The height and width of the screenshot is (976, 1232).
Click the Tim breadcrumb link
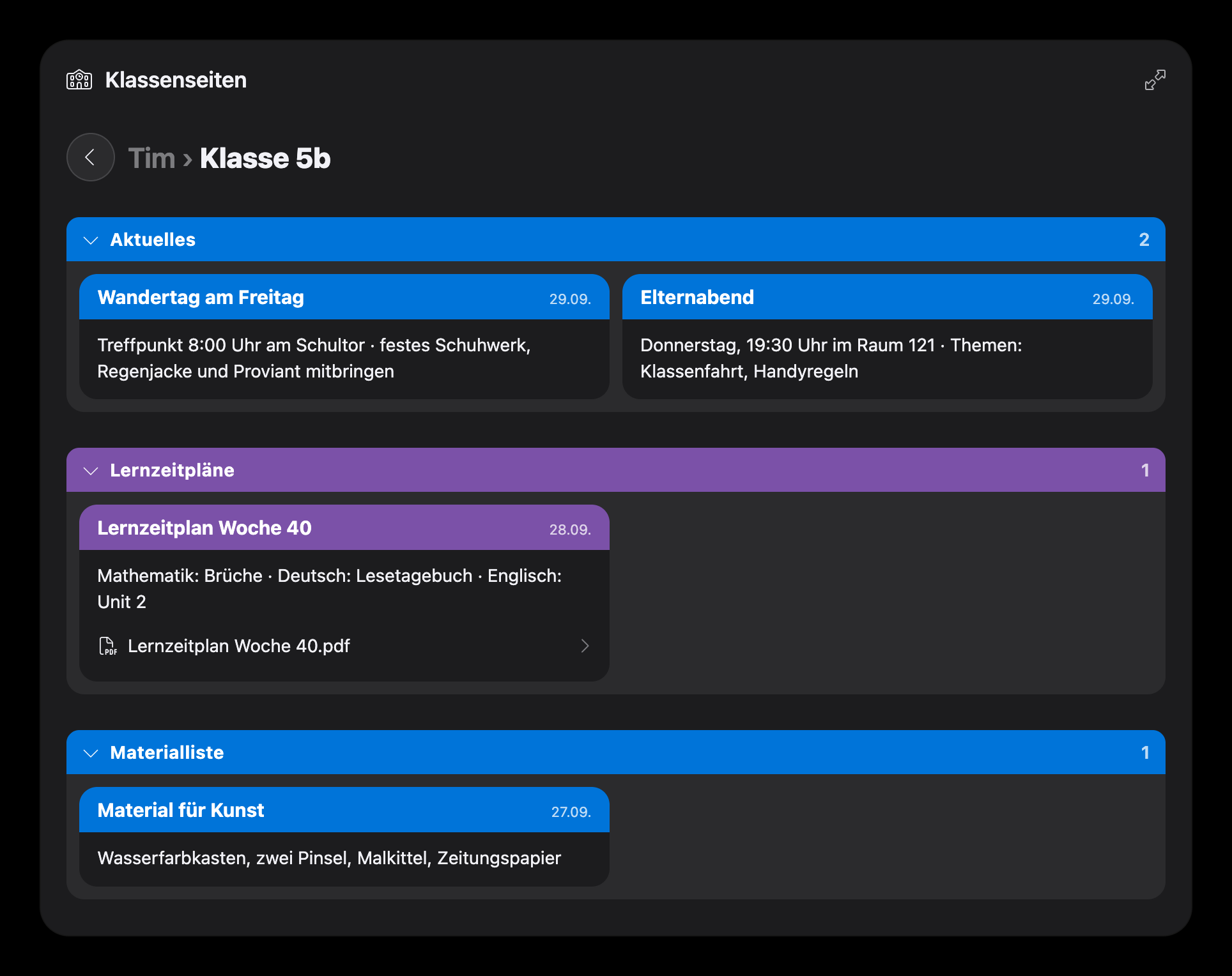151,158
